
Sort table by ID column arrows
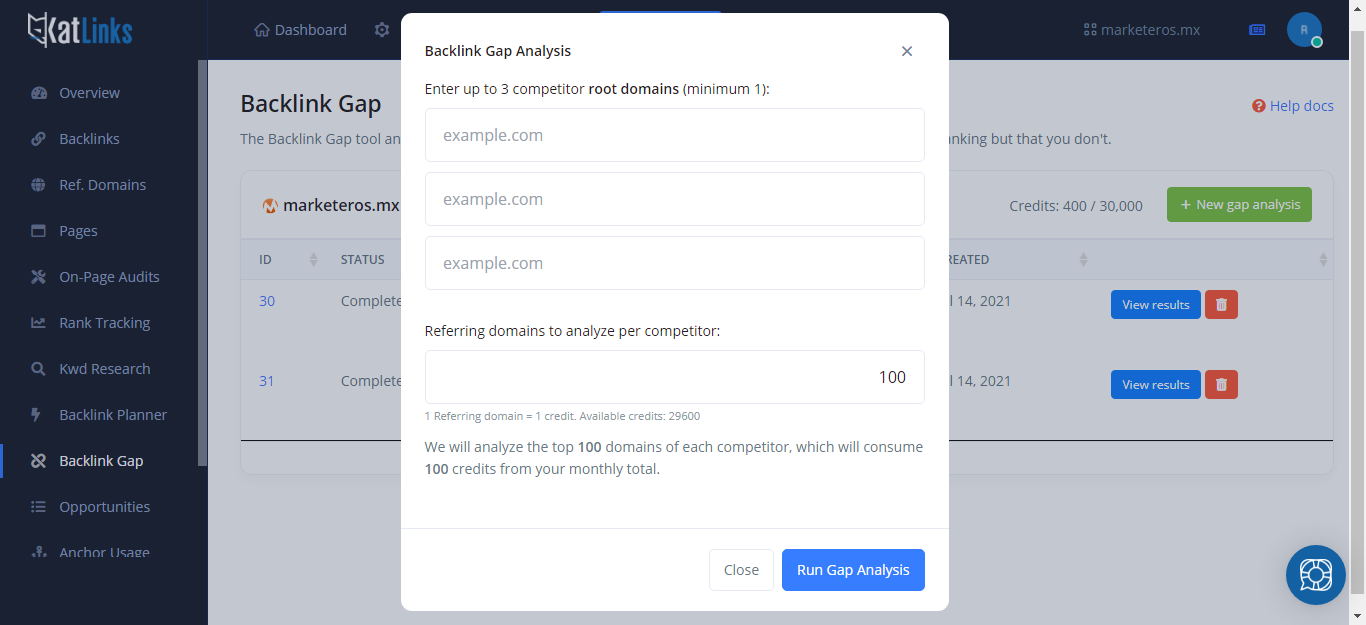(313, 260)
